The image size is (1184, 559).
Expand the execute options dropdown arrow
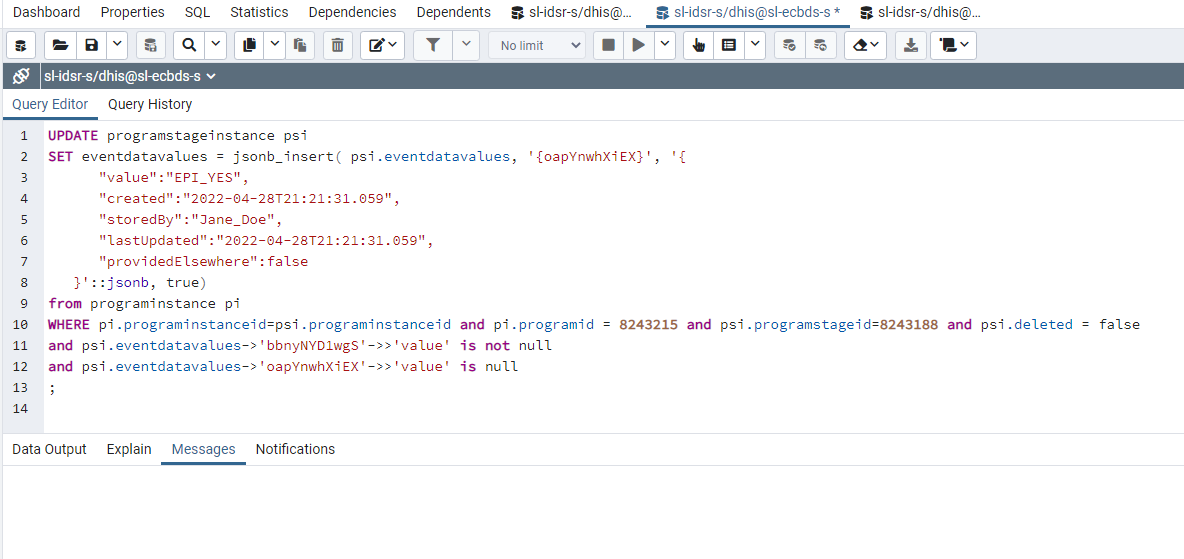pos(664,45)
